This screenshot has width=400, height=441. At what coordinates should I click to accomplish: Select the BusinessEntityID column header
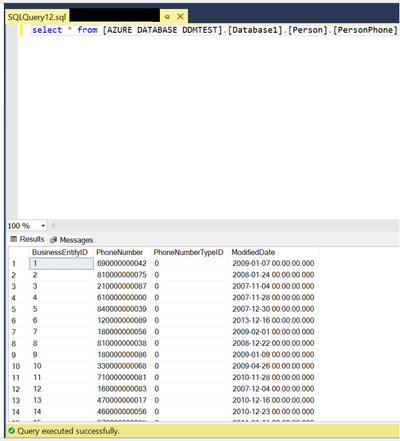pyautogui.click(x=60, y=252)
